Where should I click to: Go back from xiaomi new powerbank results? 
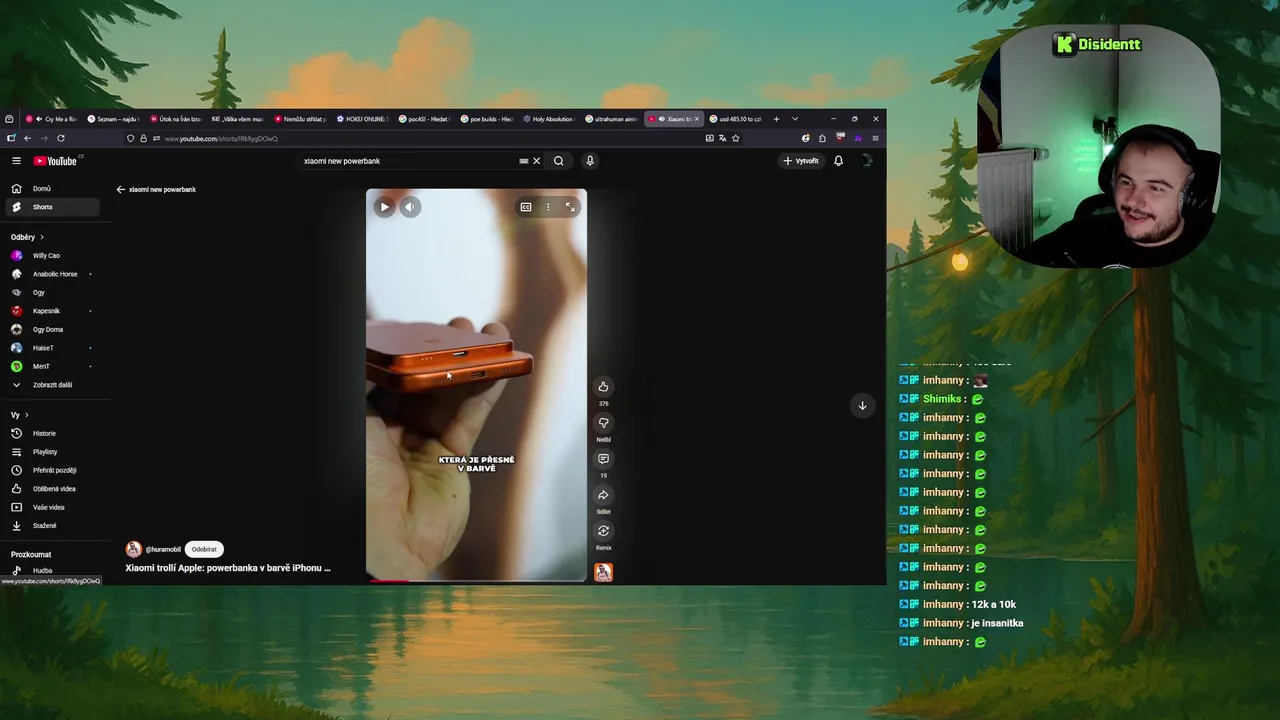tap(120, 189)
